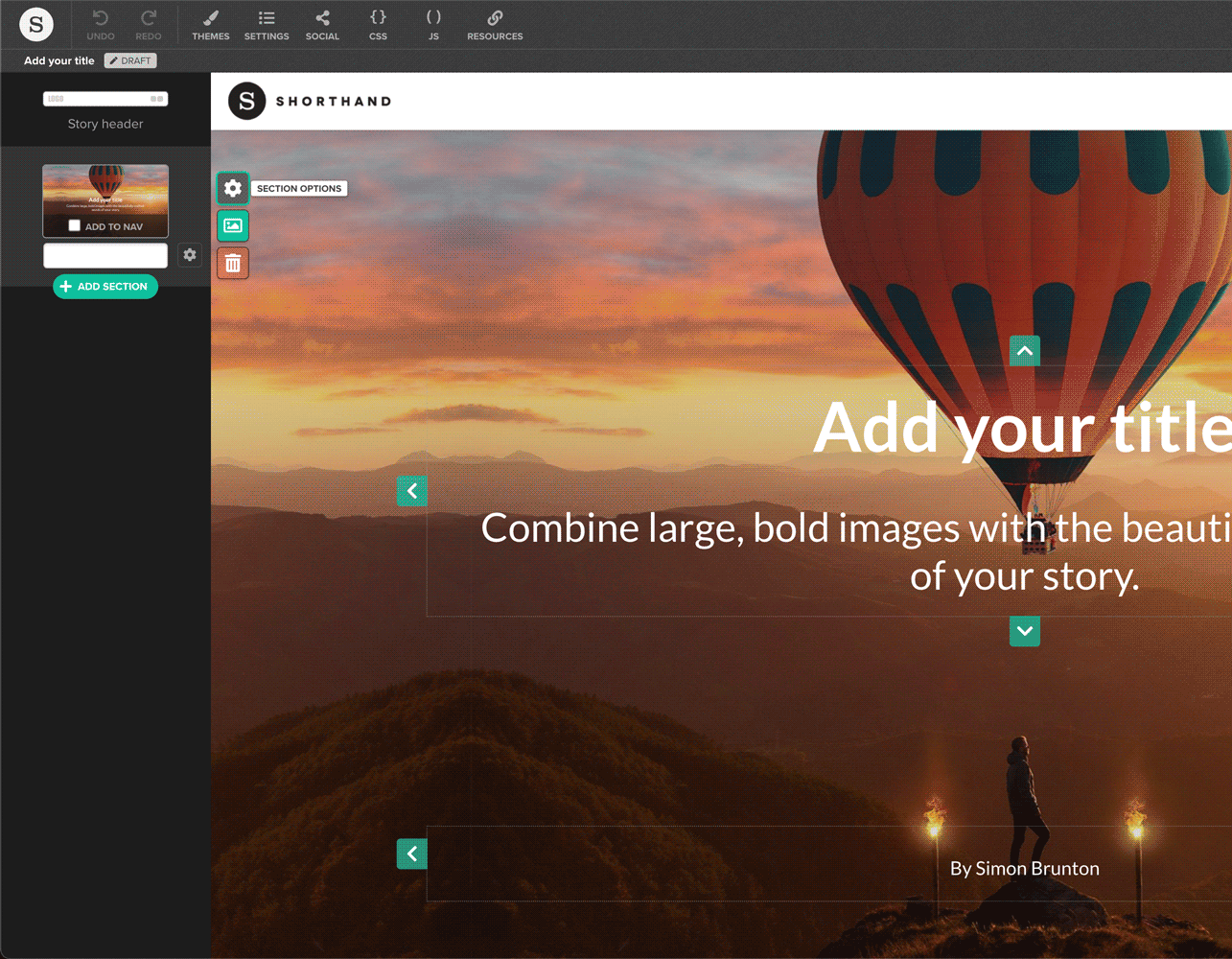Viewport: 1232px width, 959px height.
Task: Open Section Options gear icon
Action: [x=233, y=188]
